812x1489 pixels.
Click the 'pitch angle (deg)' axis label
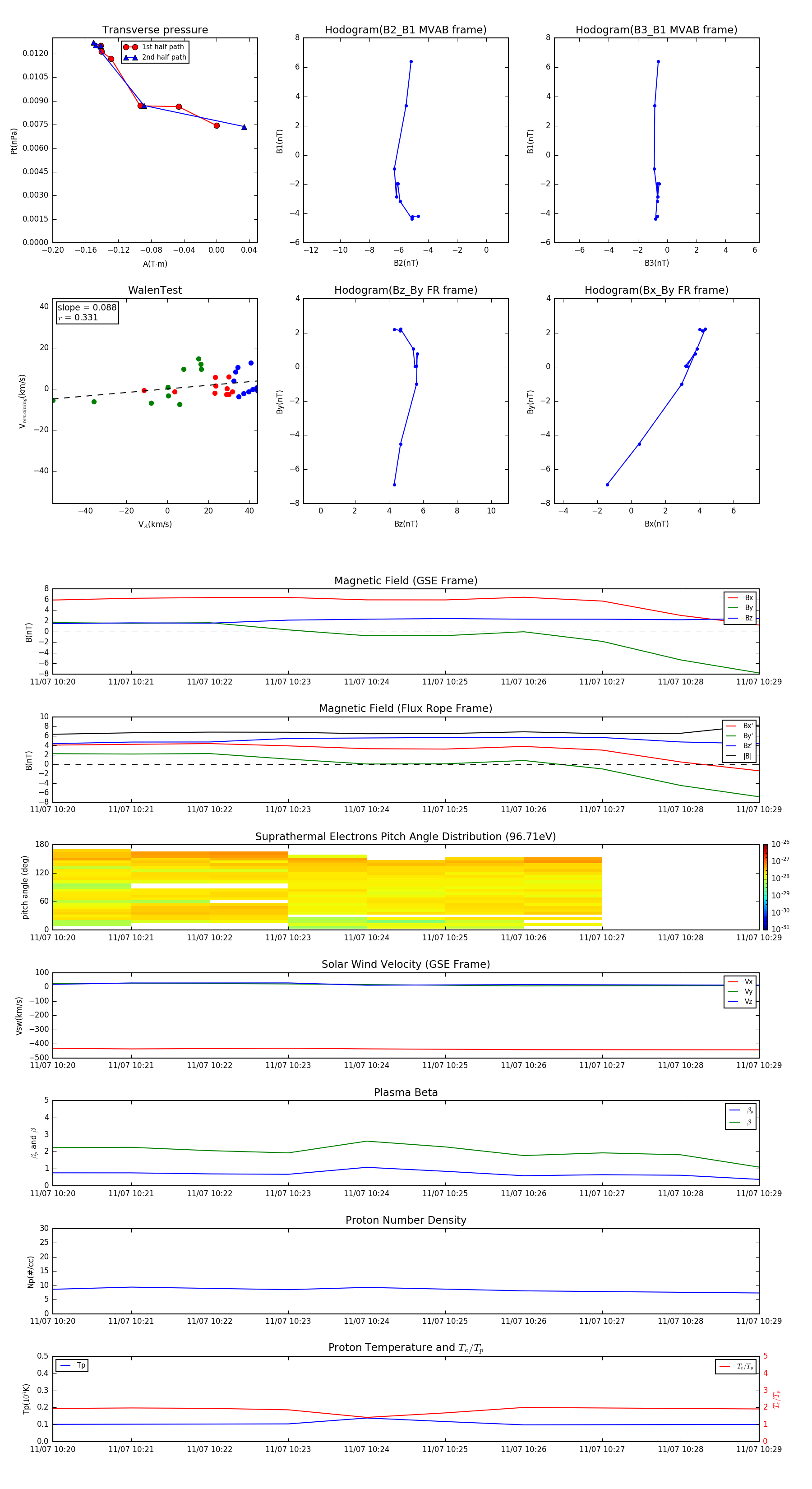[25, 887]
